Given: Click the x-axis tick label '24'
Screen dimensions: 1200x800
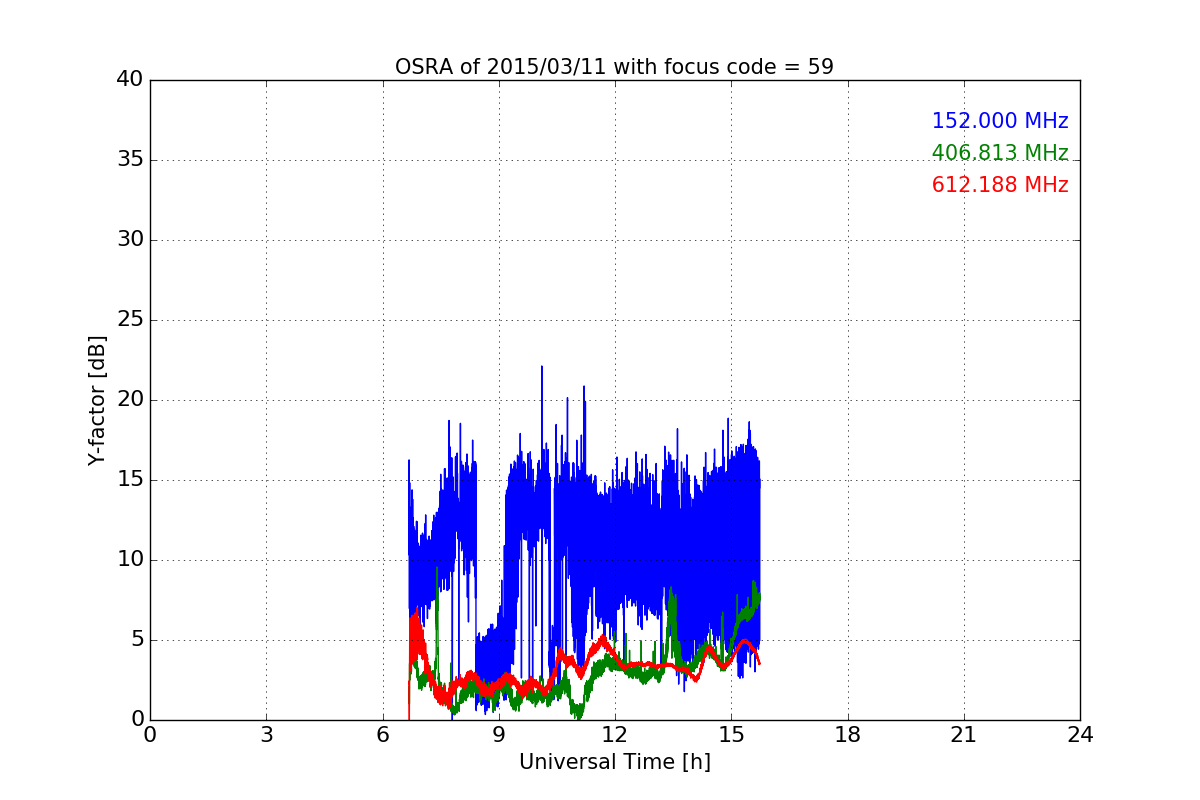Looking at the screenshot, I should (x=1080, y=735).
